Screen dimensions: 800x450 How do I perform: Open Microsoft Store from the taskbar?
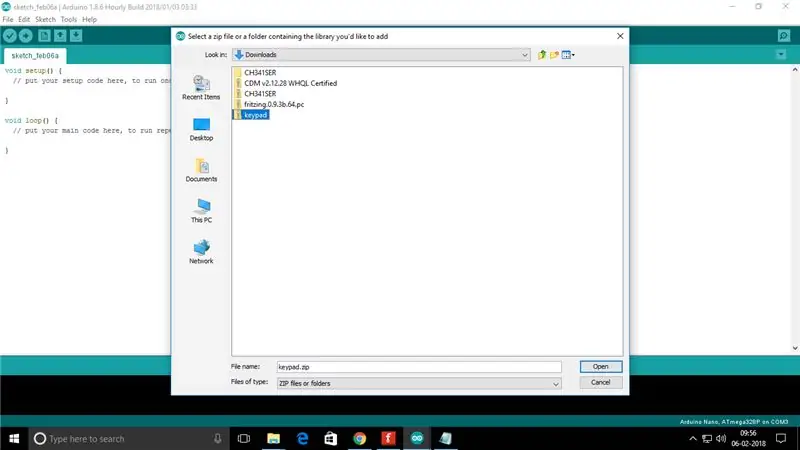coord(331,439)
